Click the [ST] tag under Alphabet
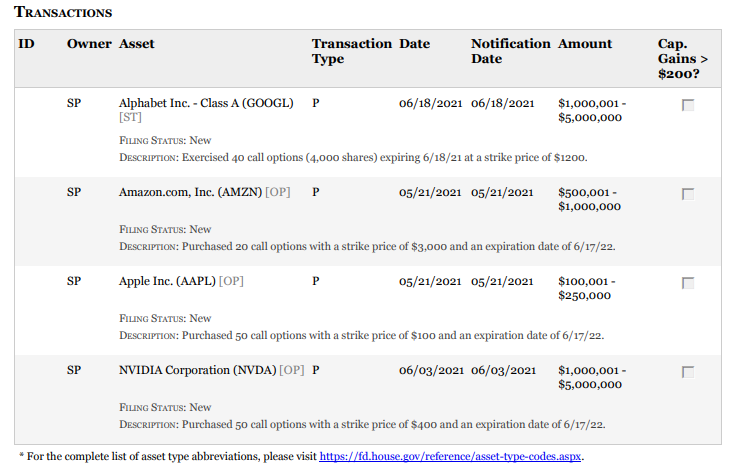 130,118
